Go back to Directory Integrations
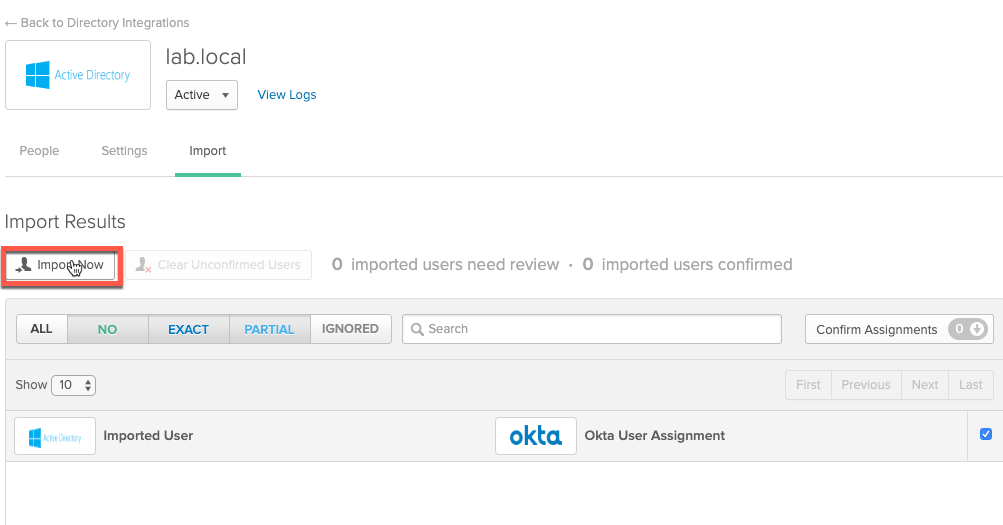The width and height of the screenshot is (1003, 525). click(x=97, y=22)
